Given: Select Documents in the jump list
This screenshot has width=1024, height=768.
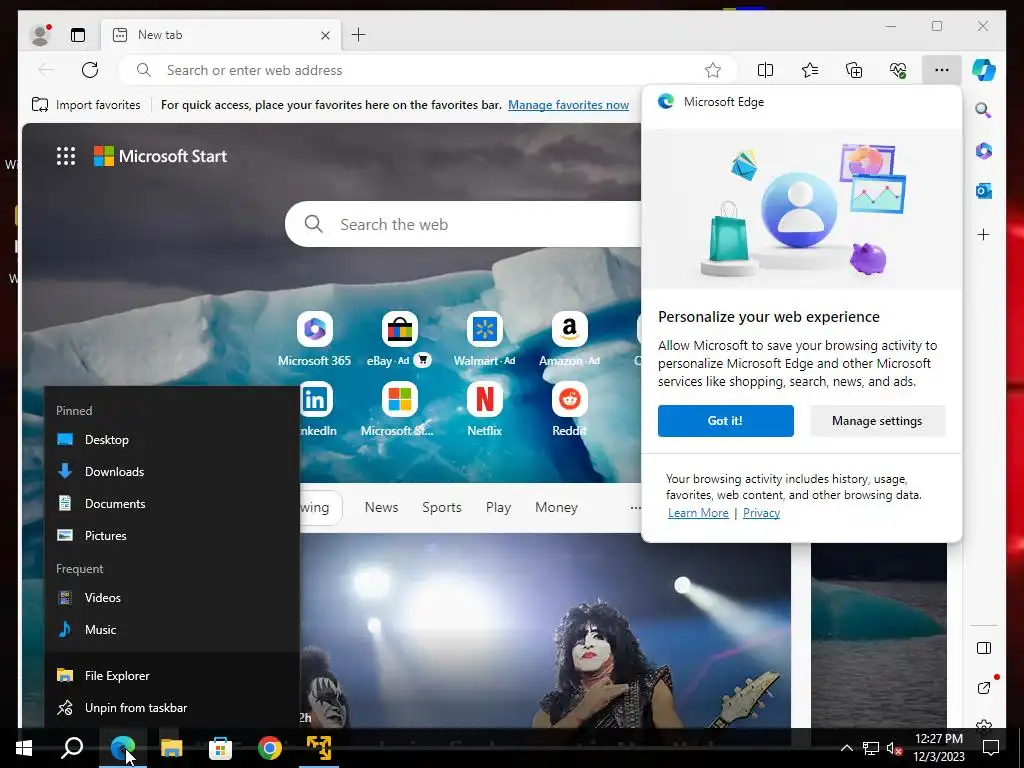Looking at the screenshot, I should coord(172,504).
